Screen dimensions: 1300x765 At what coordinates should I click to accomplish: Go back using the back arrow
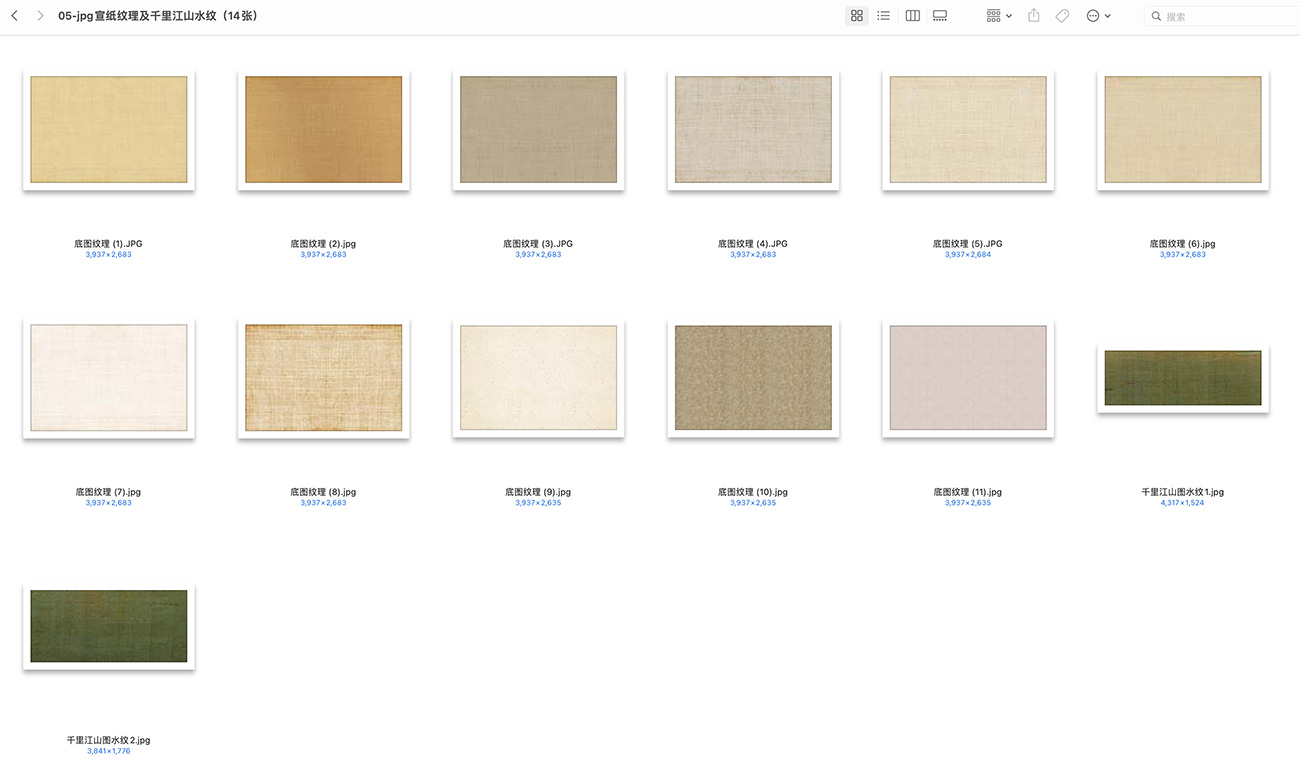(14, 16)
